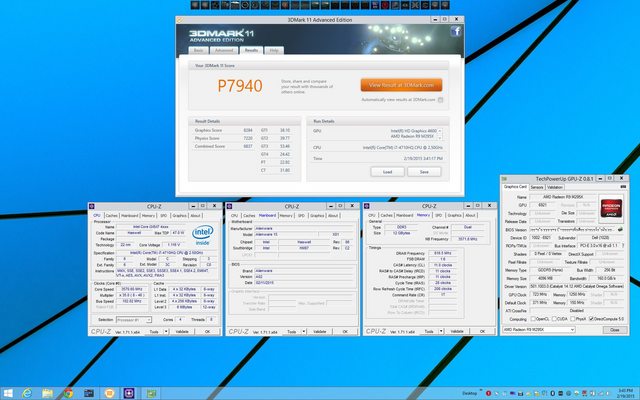Image resolution: width=640 pixels, height=400 pixels.
Task: Expand Tools arrow in CPU-Z CPU window
Action: click(166, 331)
